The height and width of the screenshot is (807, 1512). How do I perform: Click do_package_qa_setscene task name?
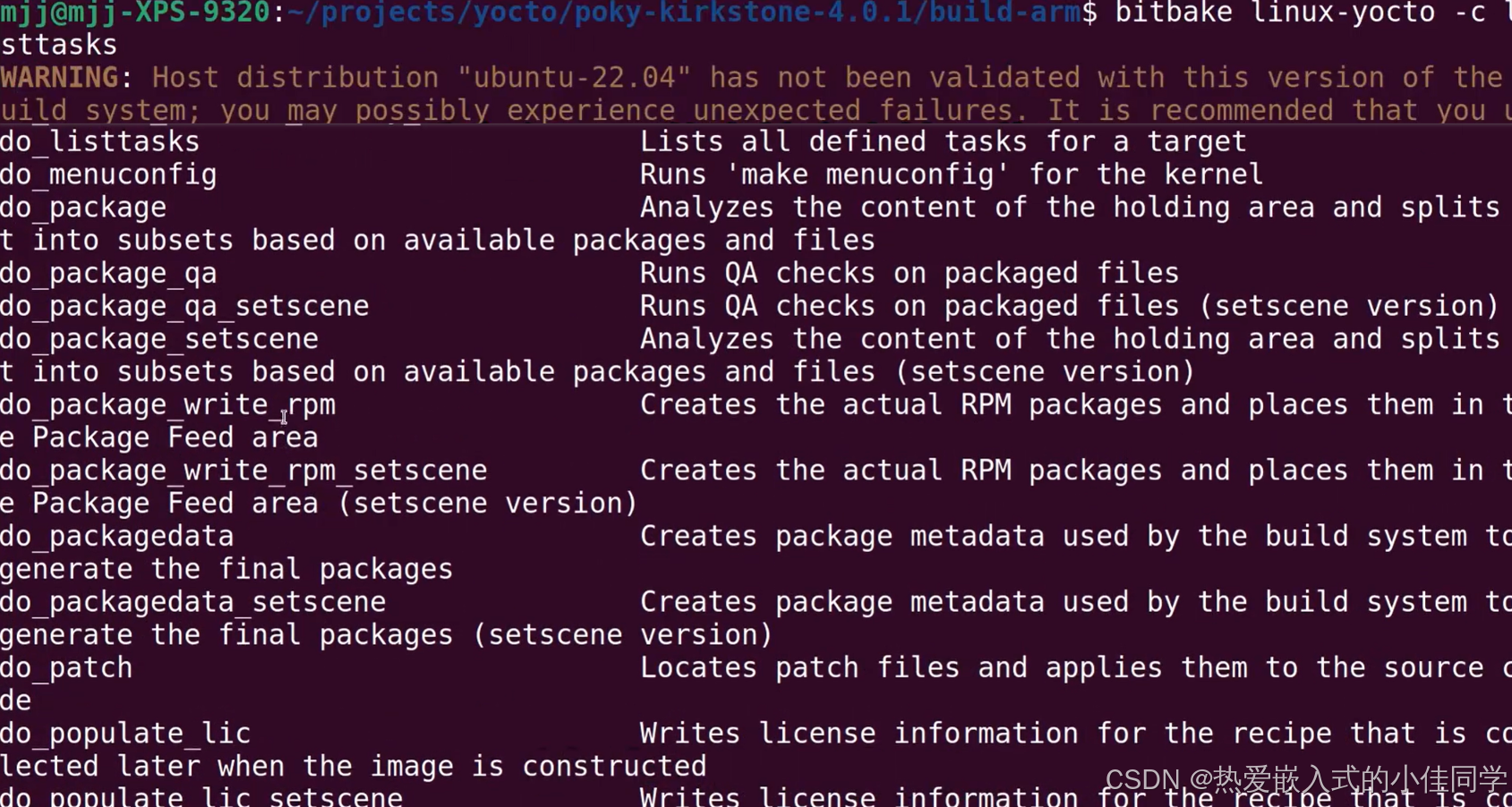pos(184,307)
